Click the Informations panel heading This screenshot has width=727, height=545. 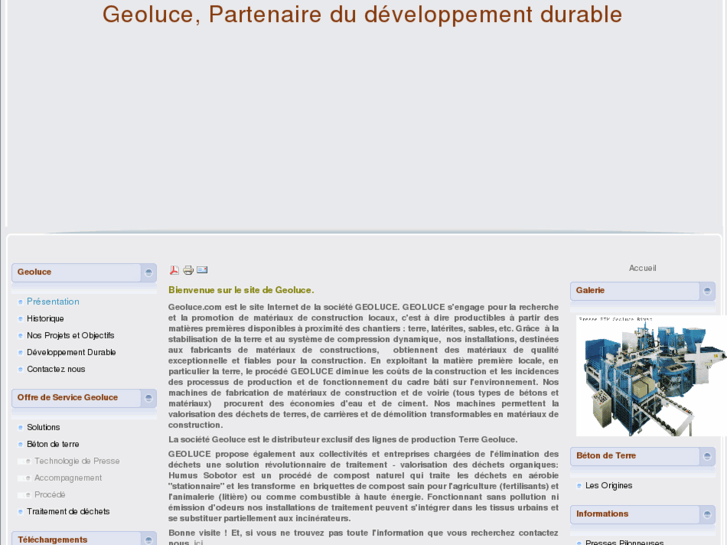point(602,514)
